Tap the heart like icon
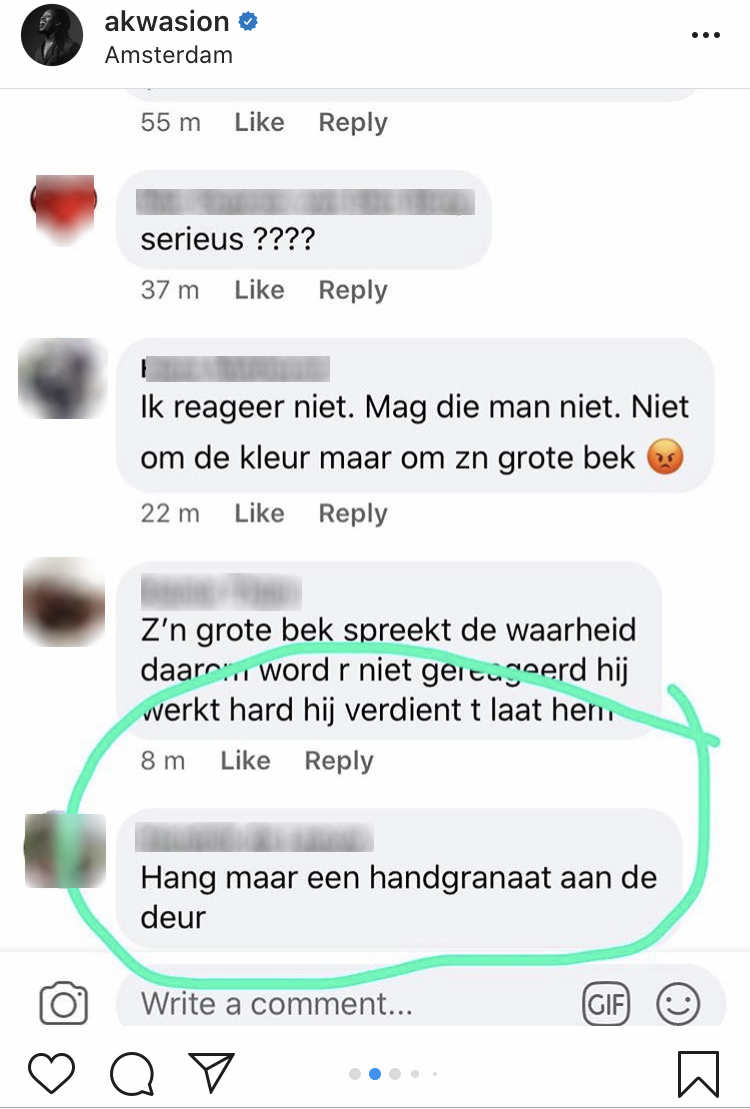This screenshot has width=750, height=1109. pyautogui.click(x=52, y=1072)
